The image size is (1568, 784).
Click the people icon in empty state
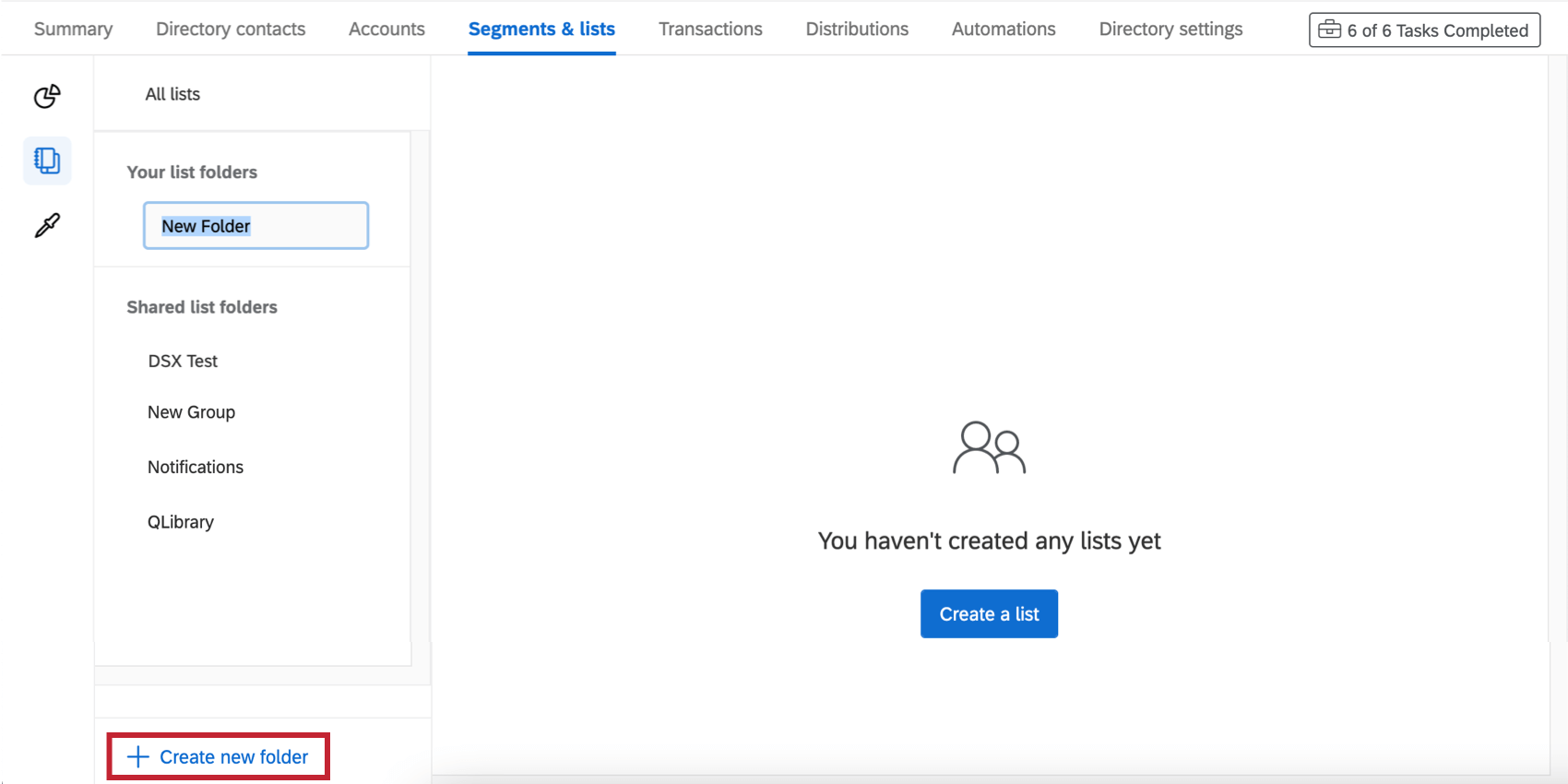[x=989, y=448]
